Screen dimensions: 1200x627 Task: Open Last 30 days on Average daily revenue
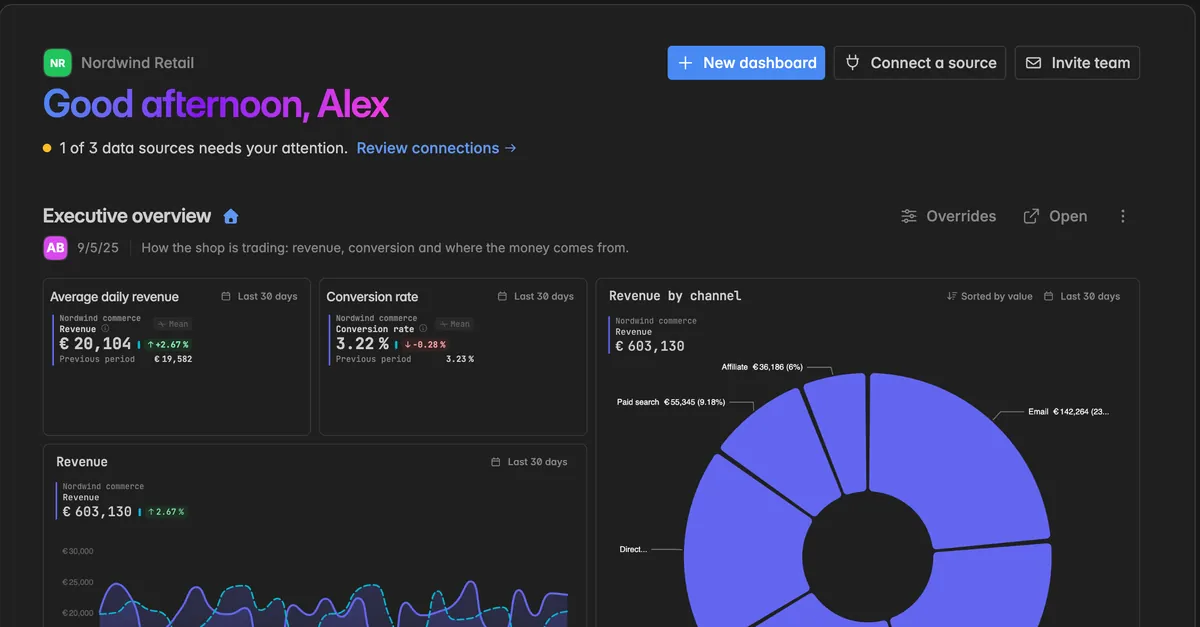point(259,296)
